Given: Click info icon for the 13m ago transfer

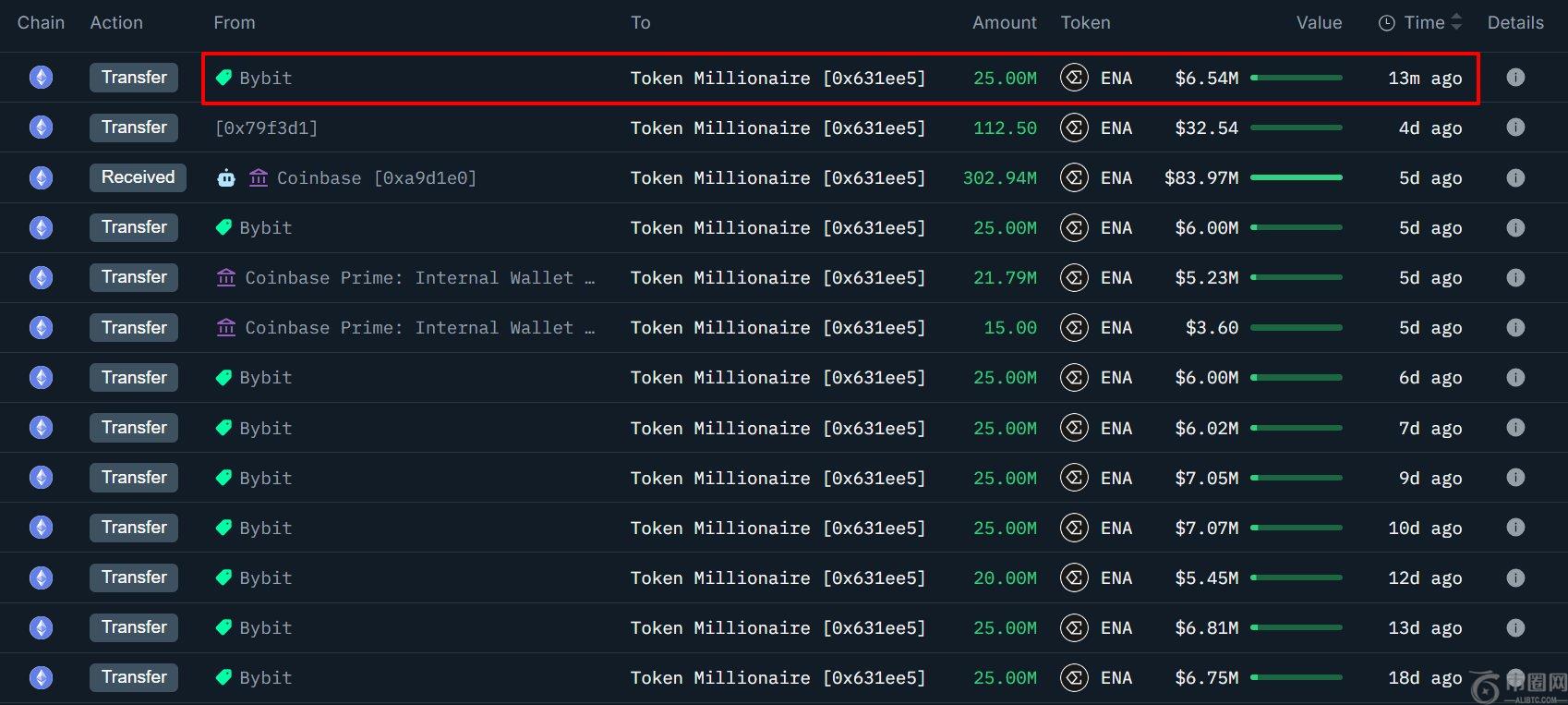Looking at the screenshot, I should [x=1515, y=78].
